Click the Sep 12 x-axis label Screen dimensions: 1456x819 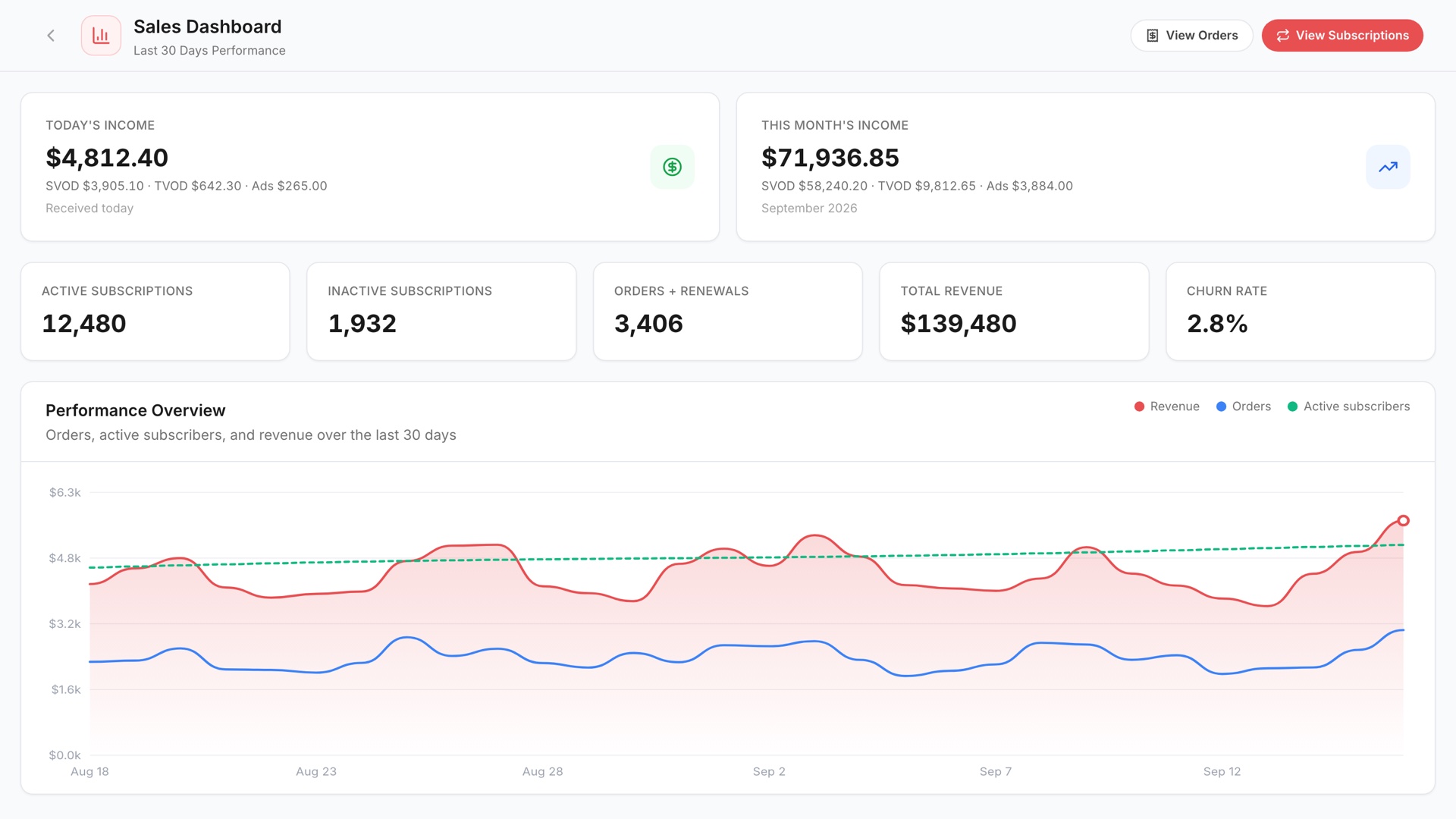pyautogui.click(x=1222, y=771)
